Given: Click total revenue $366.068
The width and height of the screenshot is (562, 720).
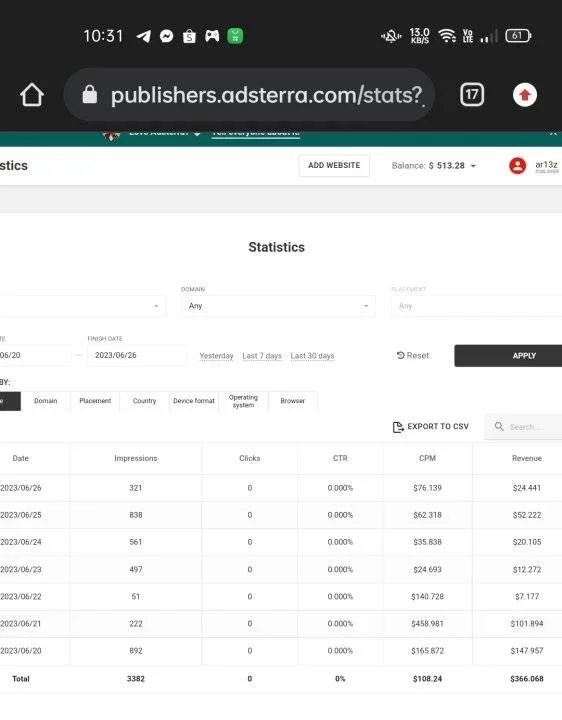Looking at the screenshot, I should click(x=527, y=679).
